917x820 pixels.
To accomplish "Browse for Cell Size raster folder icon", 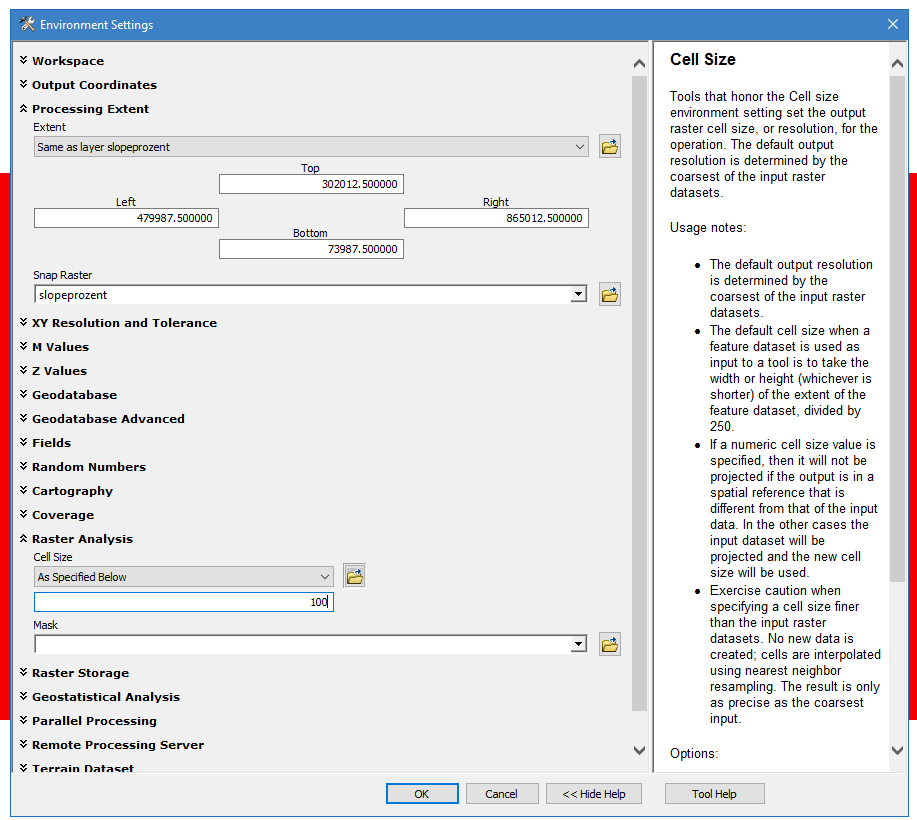I will (354, 576).
